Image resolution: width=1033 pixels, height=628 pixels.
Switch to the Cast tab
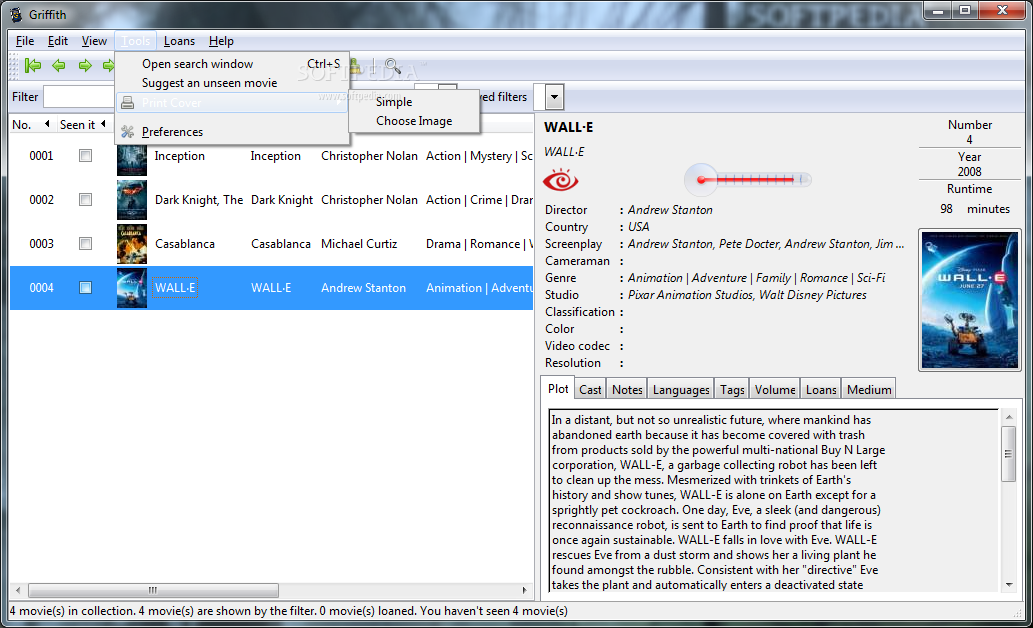tap(590, 389)
